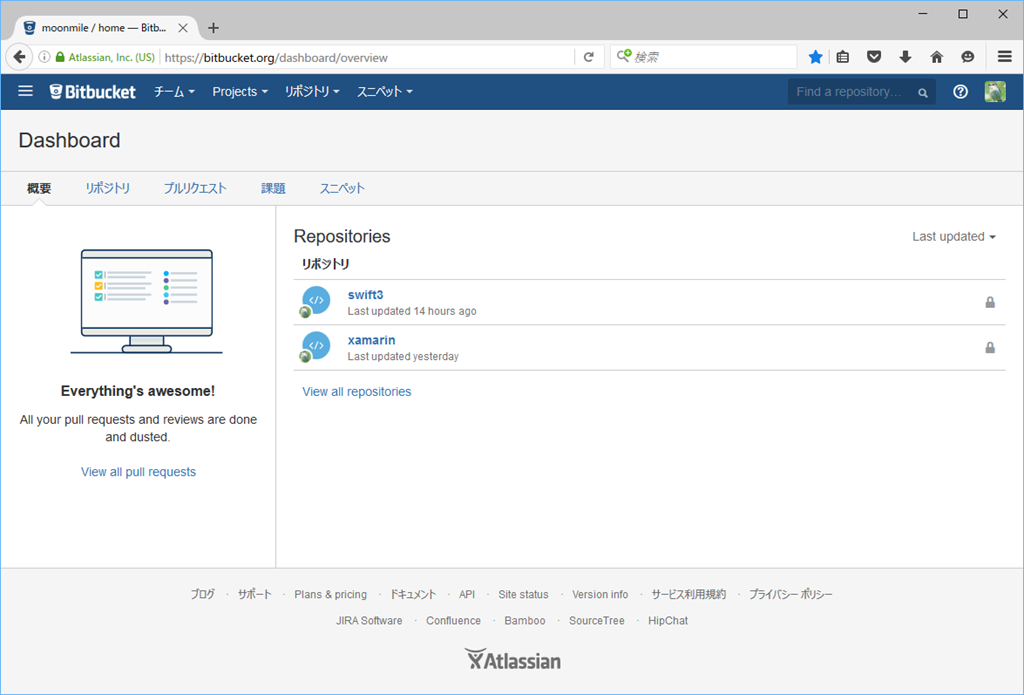The image size is (1024, 695).
Task: Open the Last updated sort dropdown
Action: 953,237
